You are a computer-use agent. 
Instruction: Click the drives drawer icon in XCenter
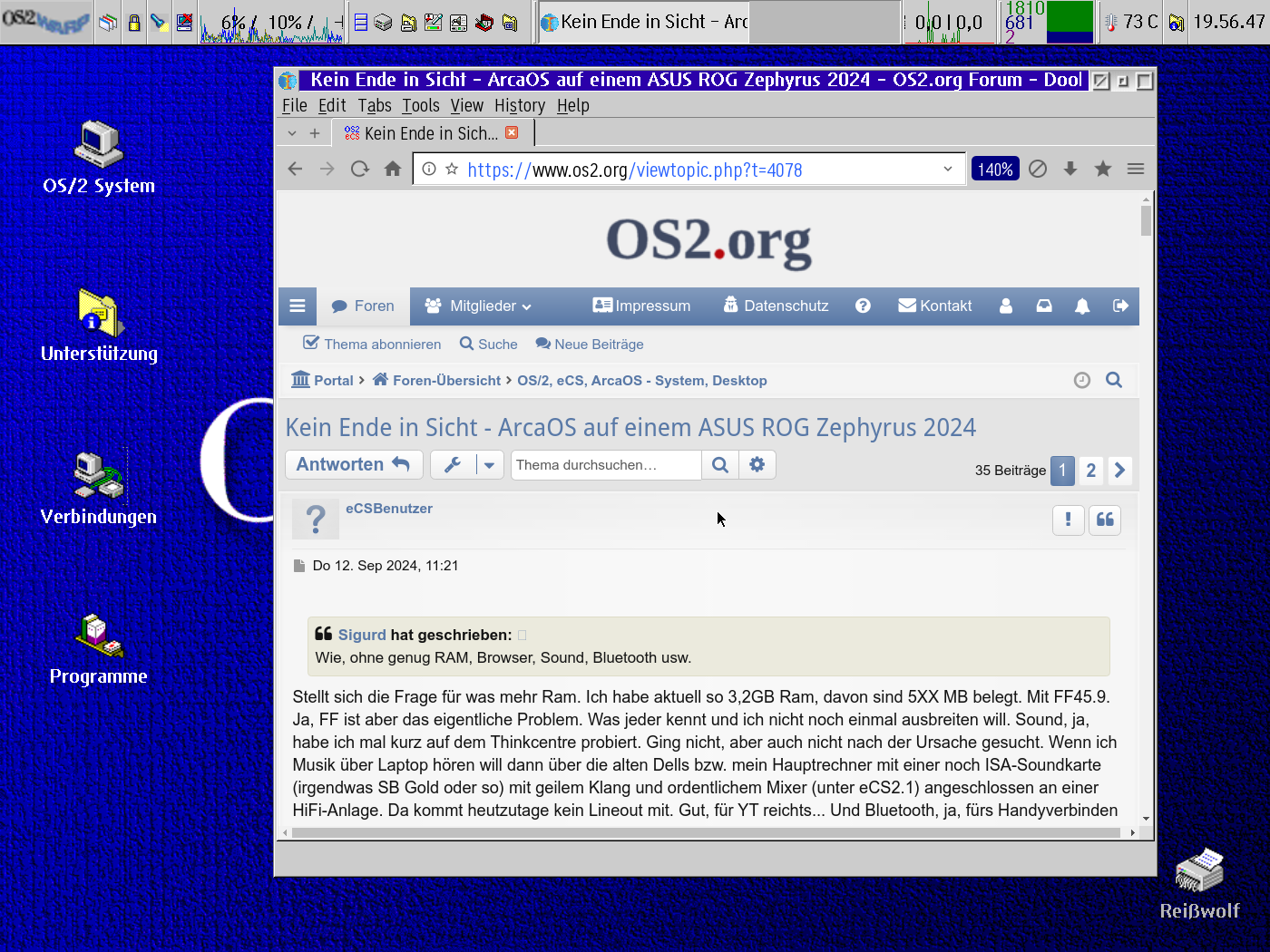361,23
